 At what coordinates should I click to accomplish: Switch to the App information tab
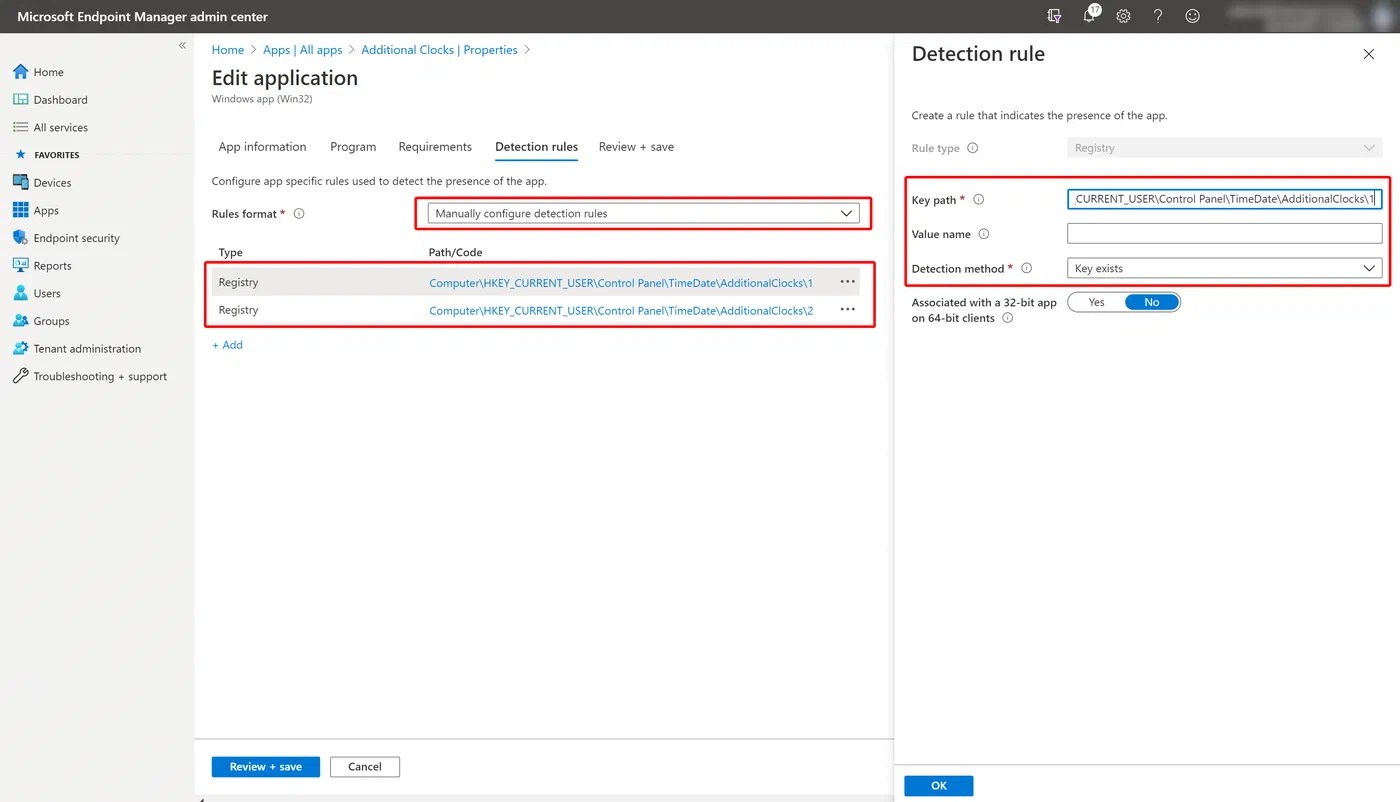coord(262,147)
